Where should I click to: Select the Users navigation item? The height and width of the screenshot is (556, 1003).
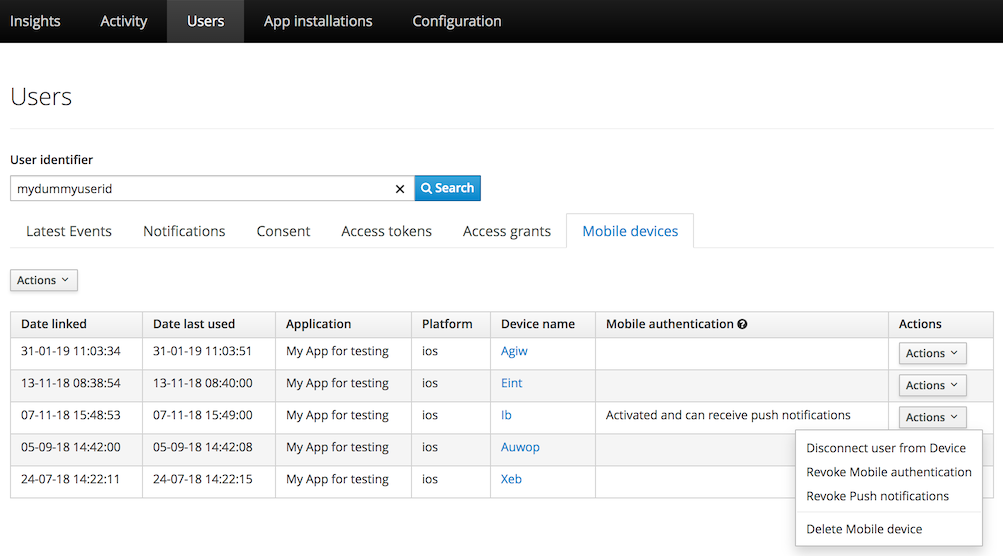click(x=205, y=21)
